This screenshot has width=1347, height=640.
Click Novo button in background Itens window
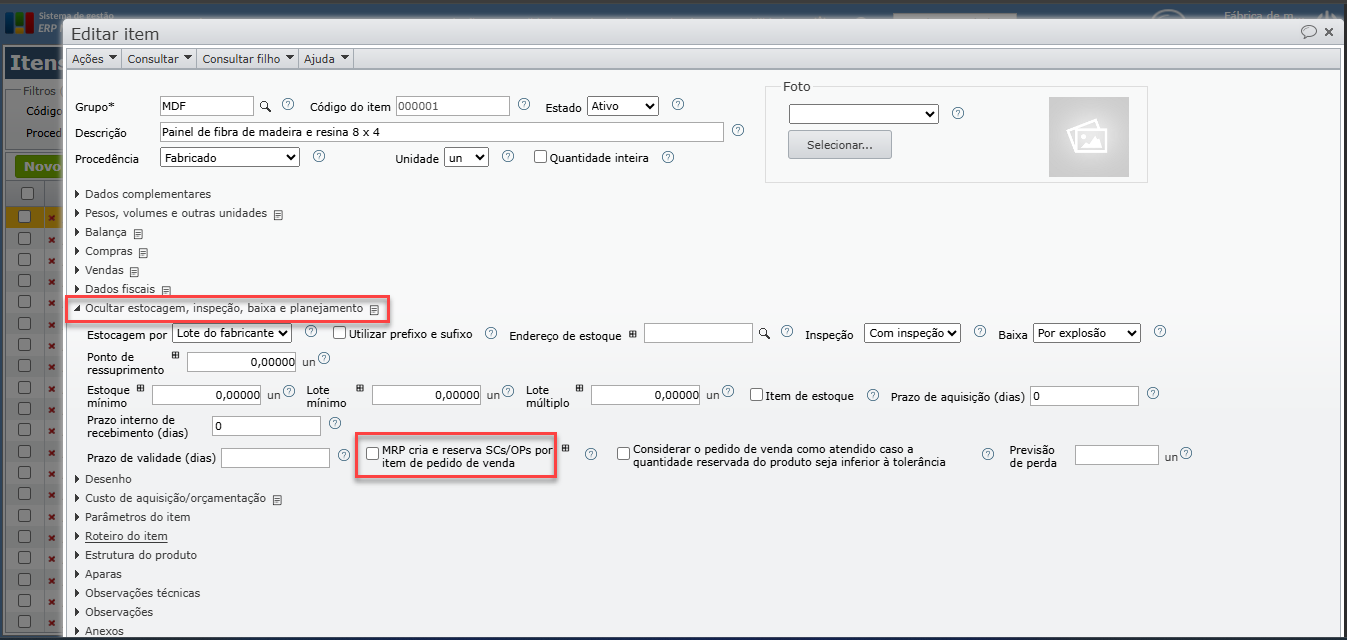[x=40, y=167]
